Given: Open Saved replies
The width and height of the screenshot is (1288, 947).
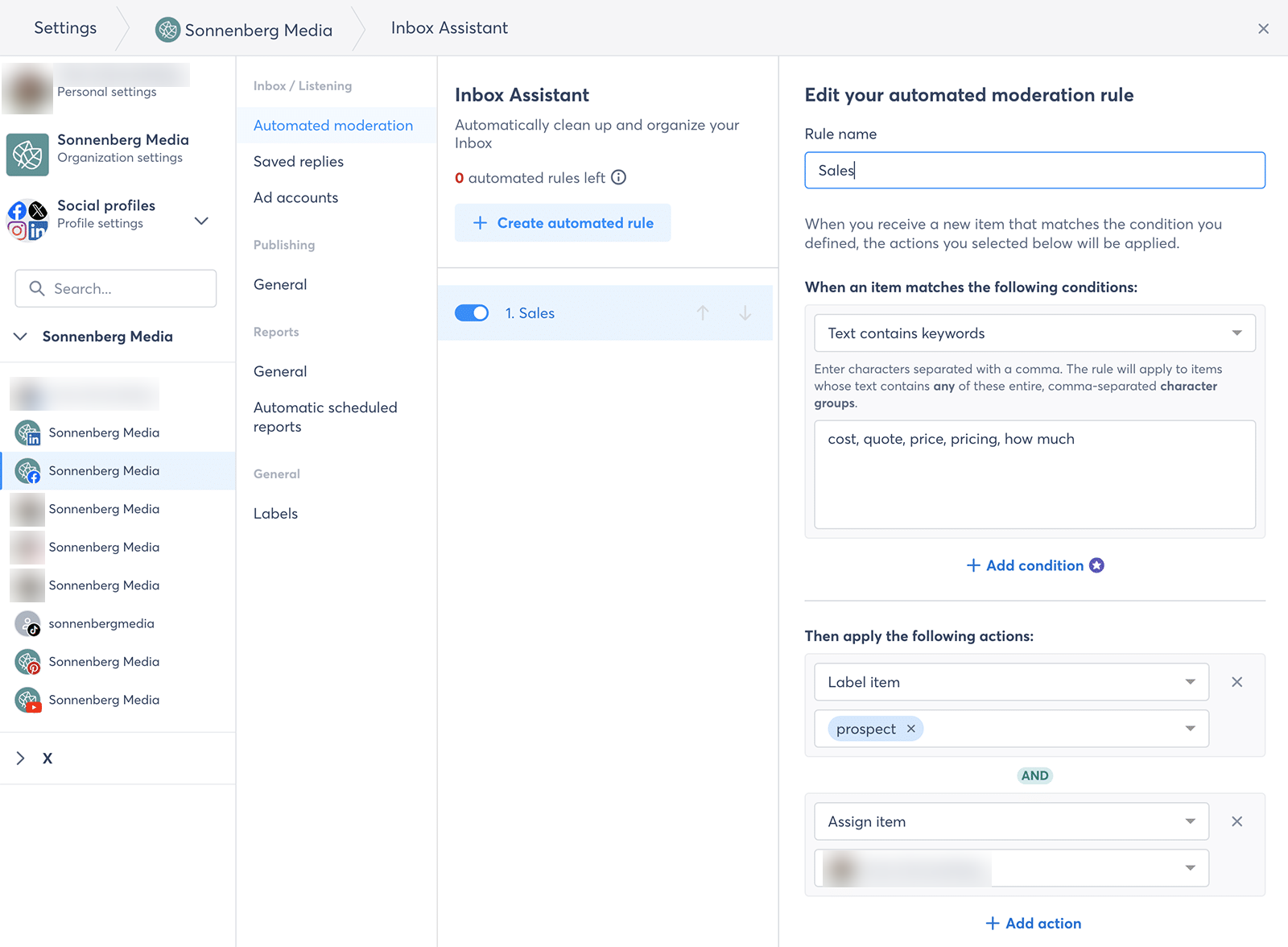Looking at the screenshot, I should pyautogui.click(x=299, y=162).
